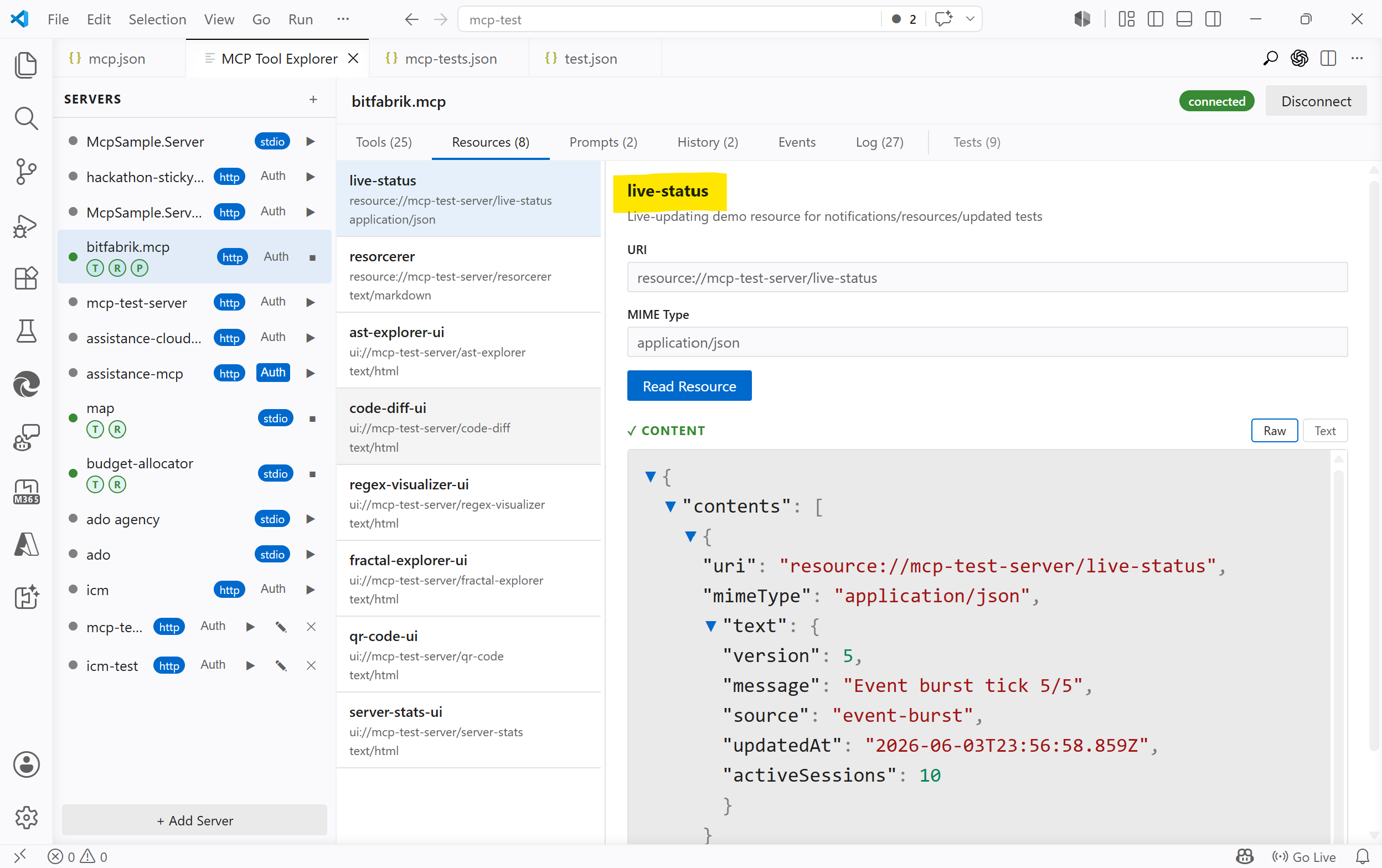The image size is (1382, 868).
Task: Select the resorcerer resource
Action: pos(468,275)
